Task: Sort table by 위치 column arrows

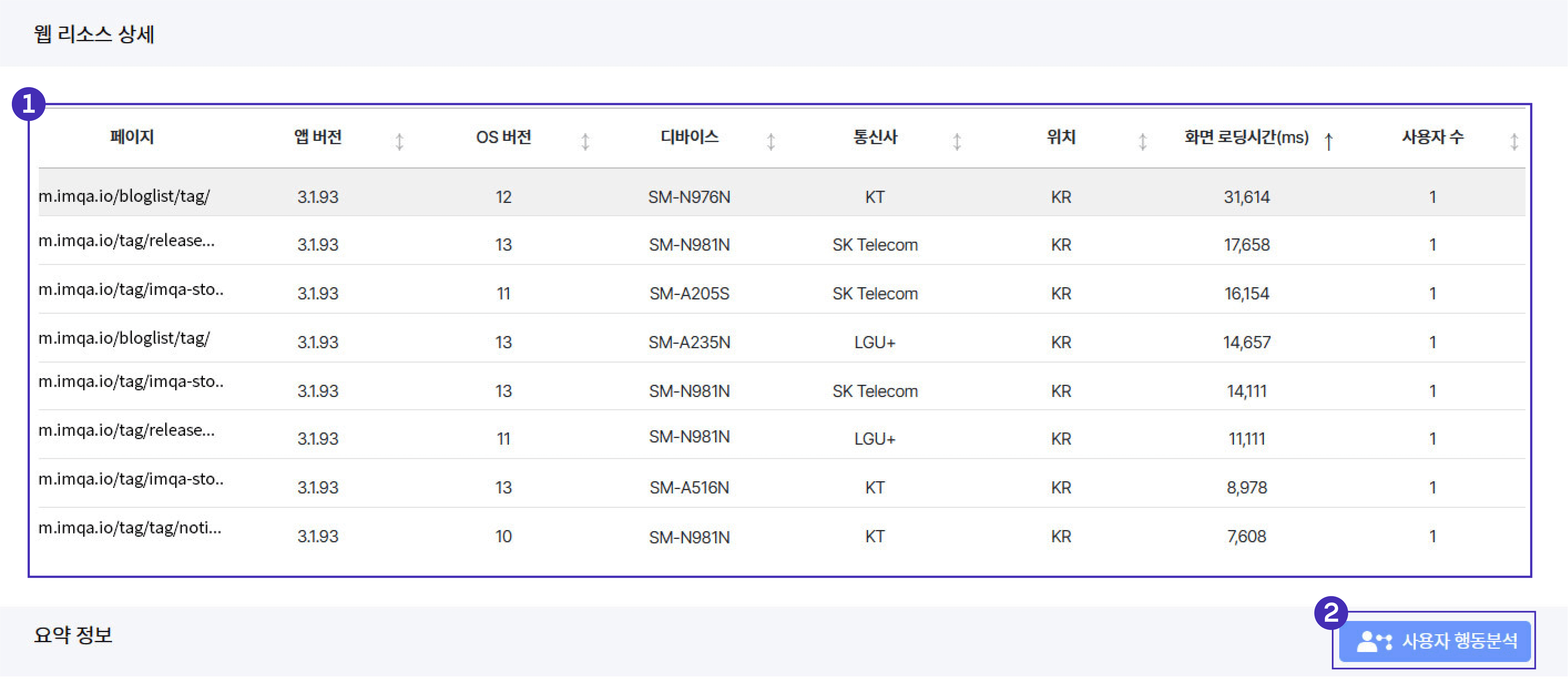Action: (x=1143, y=142)
